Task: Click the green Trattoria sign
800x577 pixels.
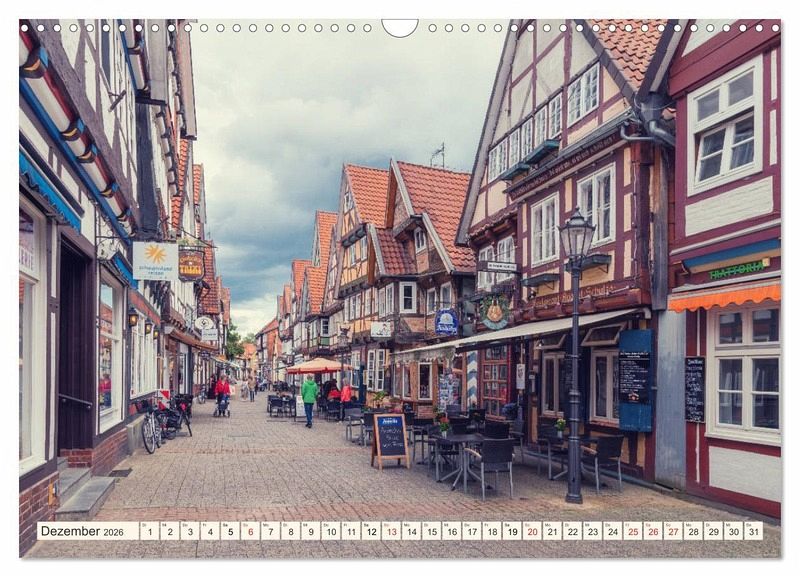Action: [738, 269]
